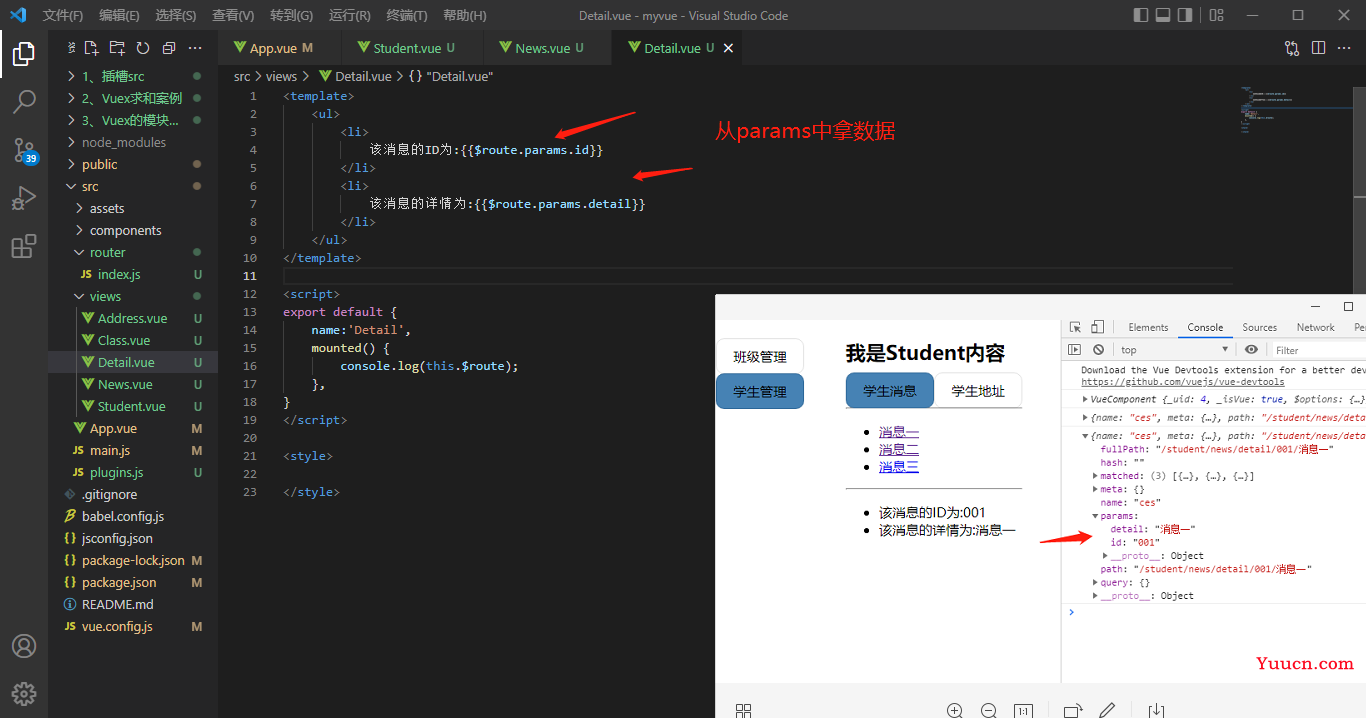Rotate the image in viewer
Screen dimensions: 1366x718
pos(1073,710)
